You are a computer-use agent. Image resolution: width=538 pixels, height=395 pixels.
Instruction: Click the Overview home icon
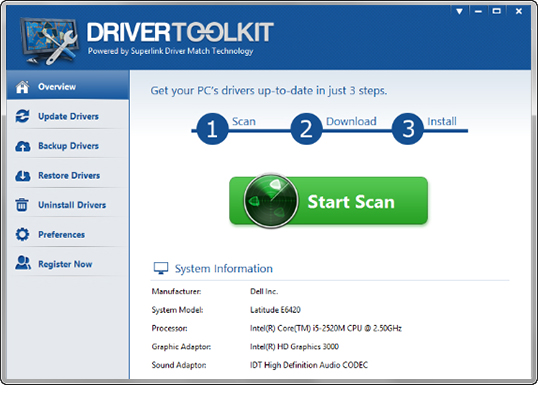point(22,87)
